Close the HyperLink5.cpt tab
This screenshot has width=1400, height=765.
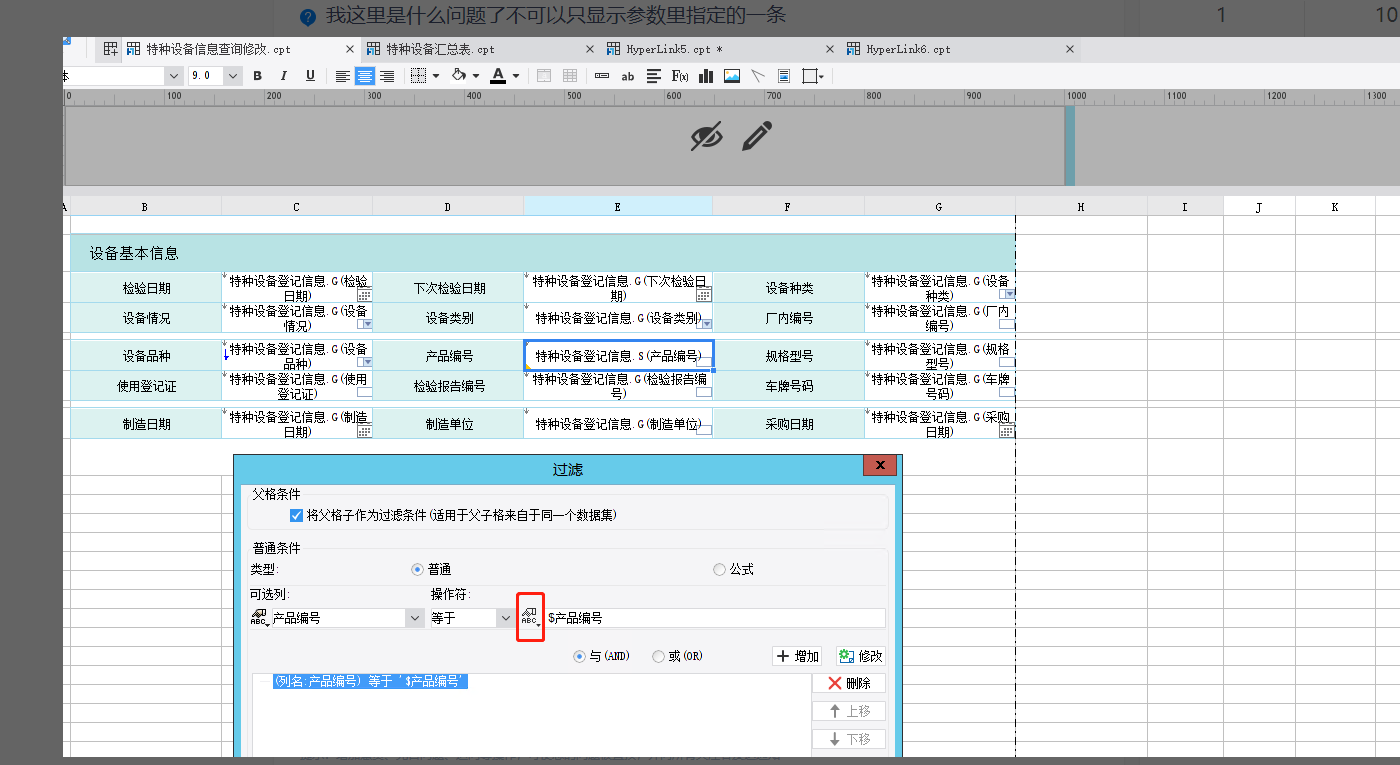click(x=829, y=49)
